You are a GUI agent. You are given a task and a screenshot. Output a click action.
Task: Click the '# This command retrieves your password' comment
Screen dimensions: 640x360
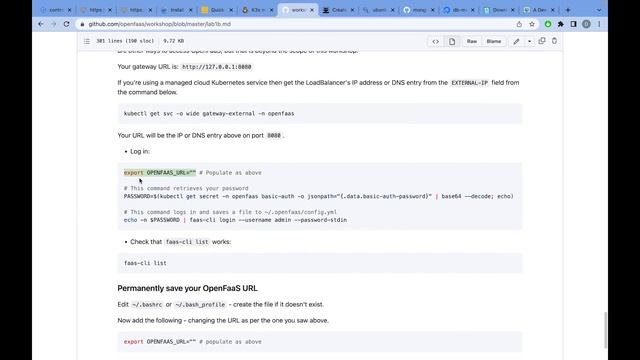coord(186,189)
